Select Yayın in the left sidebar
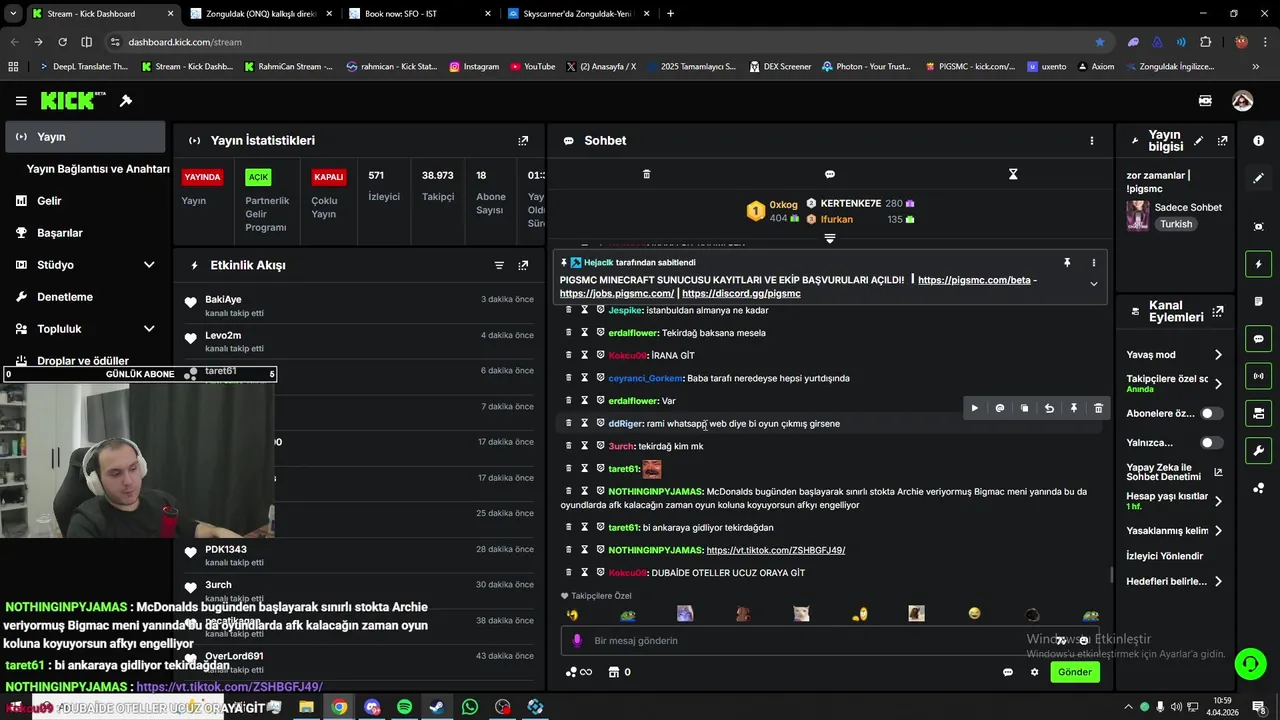 click(85, 137)
